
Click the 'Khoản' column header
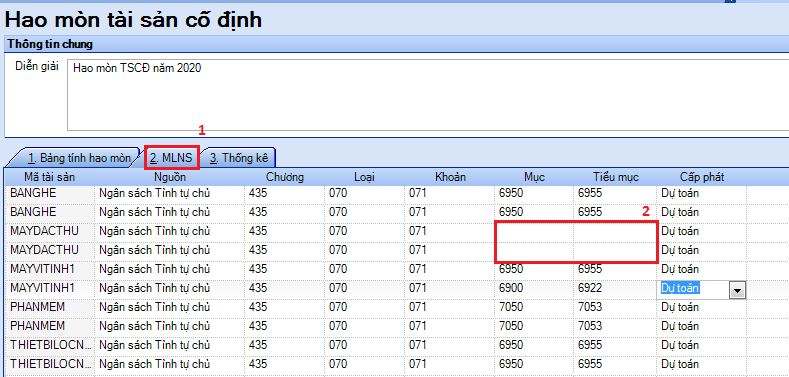click(450, 177)
